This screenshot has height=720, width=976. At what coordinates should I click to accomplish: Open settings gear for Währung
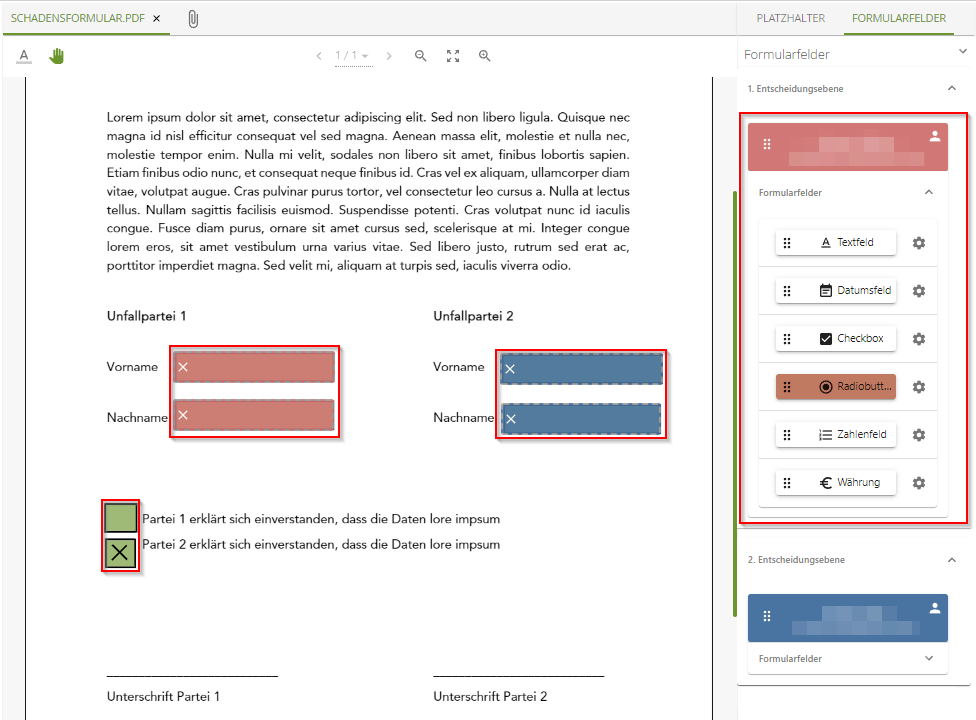[919, 483]
